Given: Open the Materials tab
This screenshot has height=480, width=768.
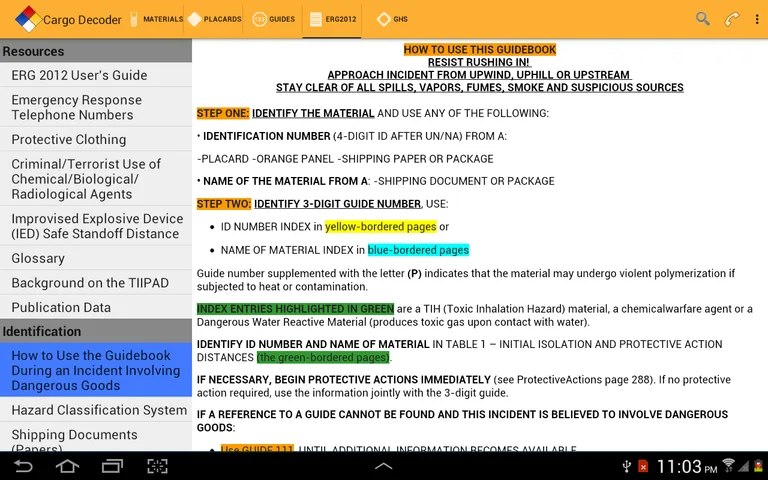Looking at the screenshot, I should [156, 19].
